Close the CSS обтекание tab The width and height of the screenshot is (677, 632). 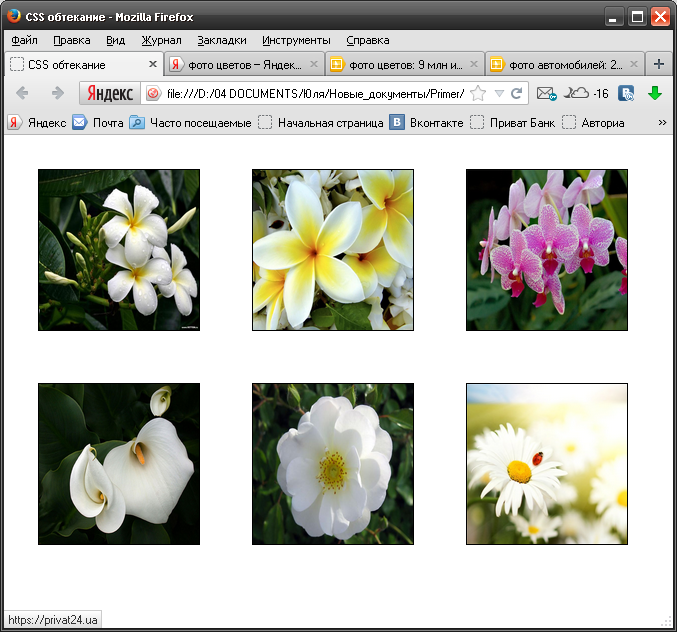click(x=153, y=64)
